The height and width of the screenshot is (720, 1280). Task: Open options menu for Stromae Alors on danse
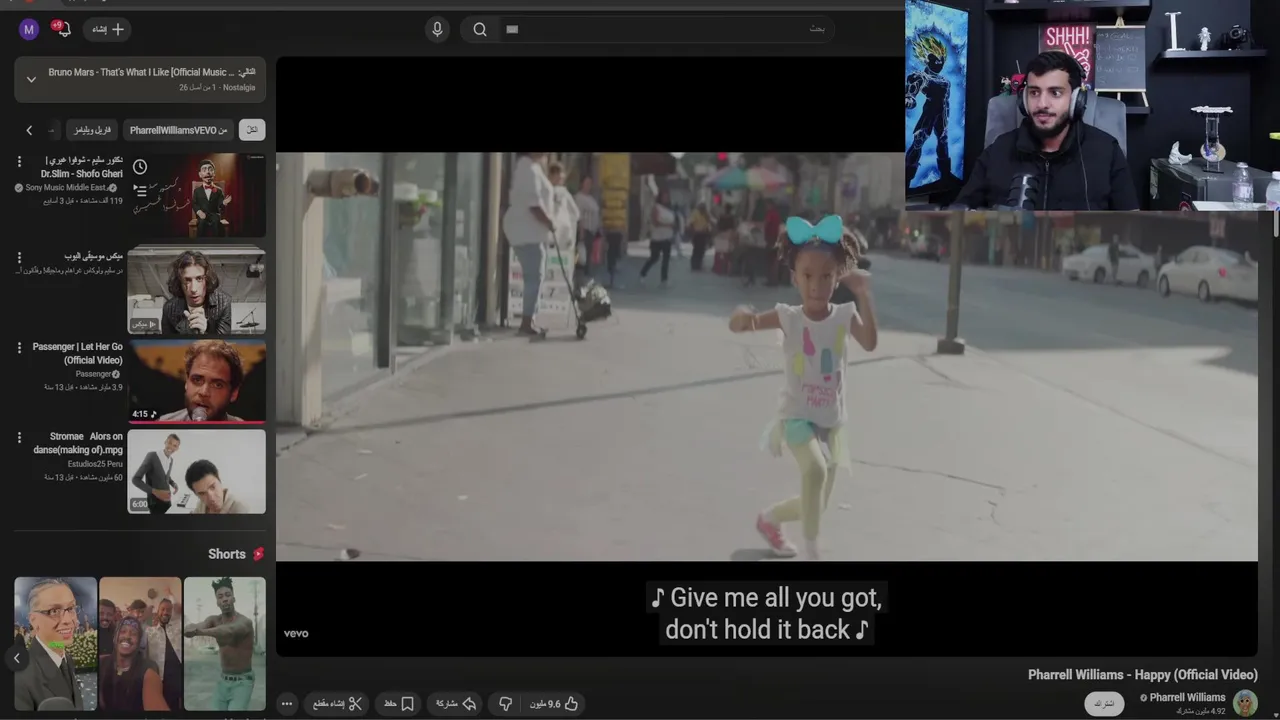tap(19, 438)
